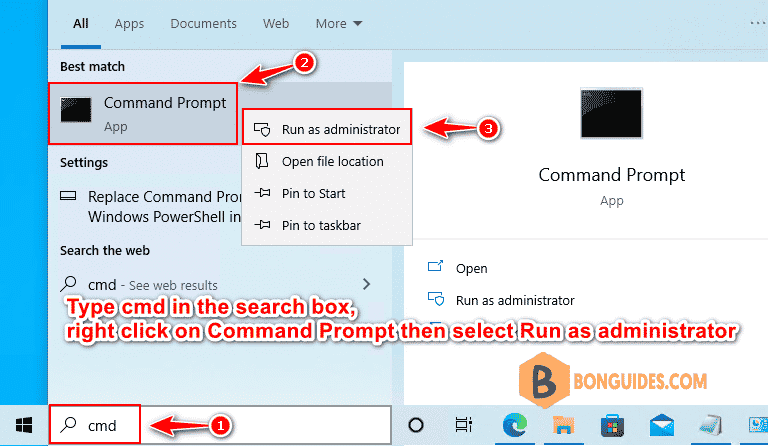Click Run as administrator in preview pane
This screenshot has width=768, height=446.
[515, 300]
